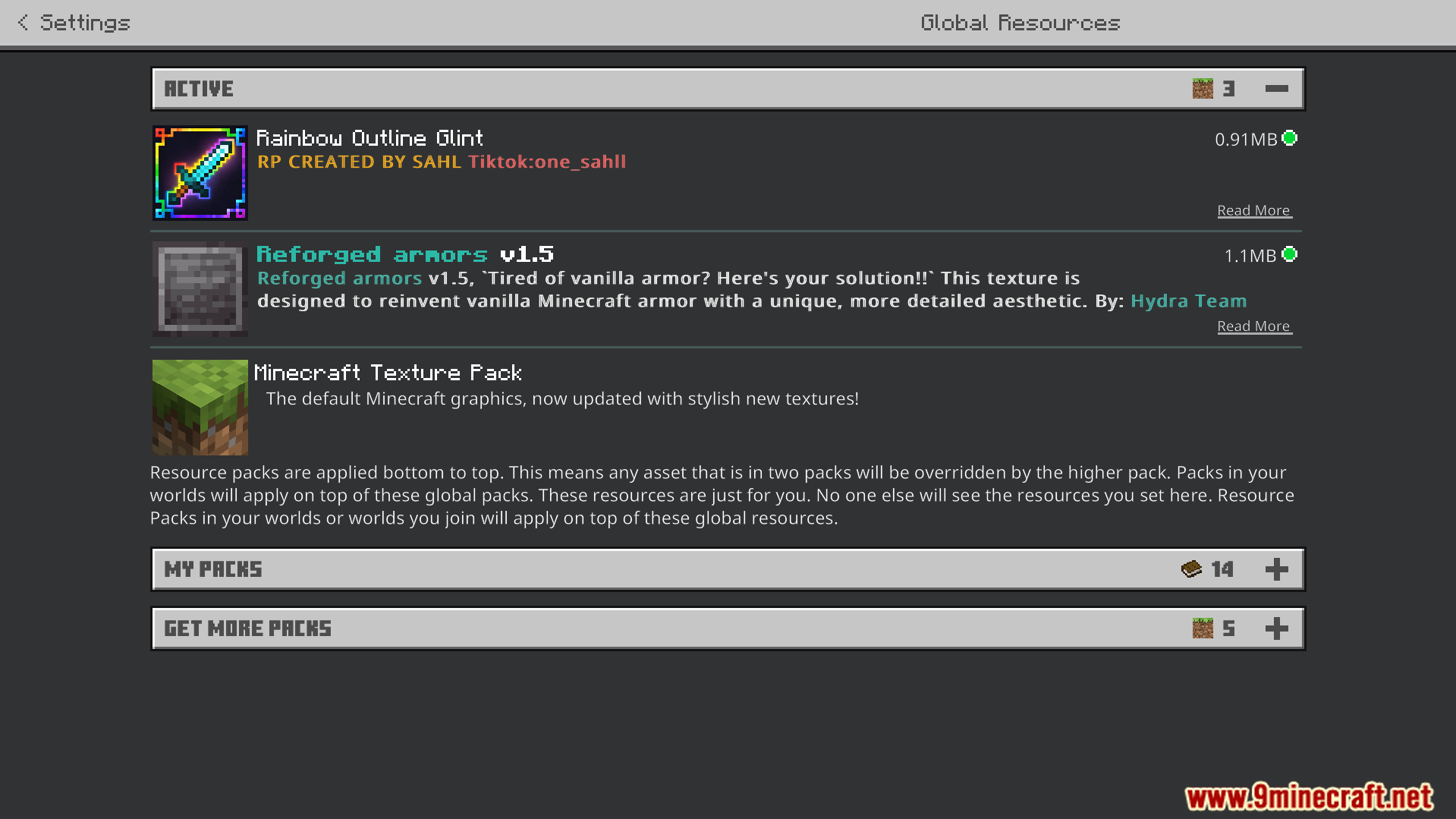1456x819 pixels.
Task: Go back to Settings with the arrow
Action: pos(23,23)
